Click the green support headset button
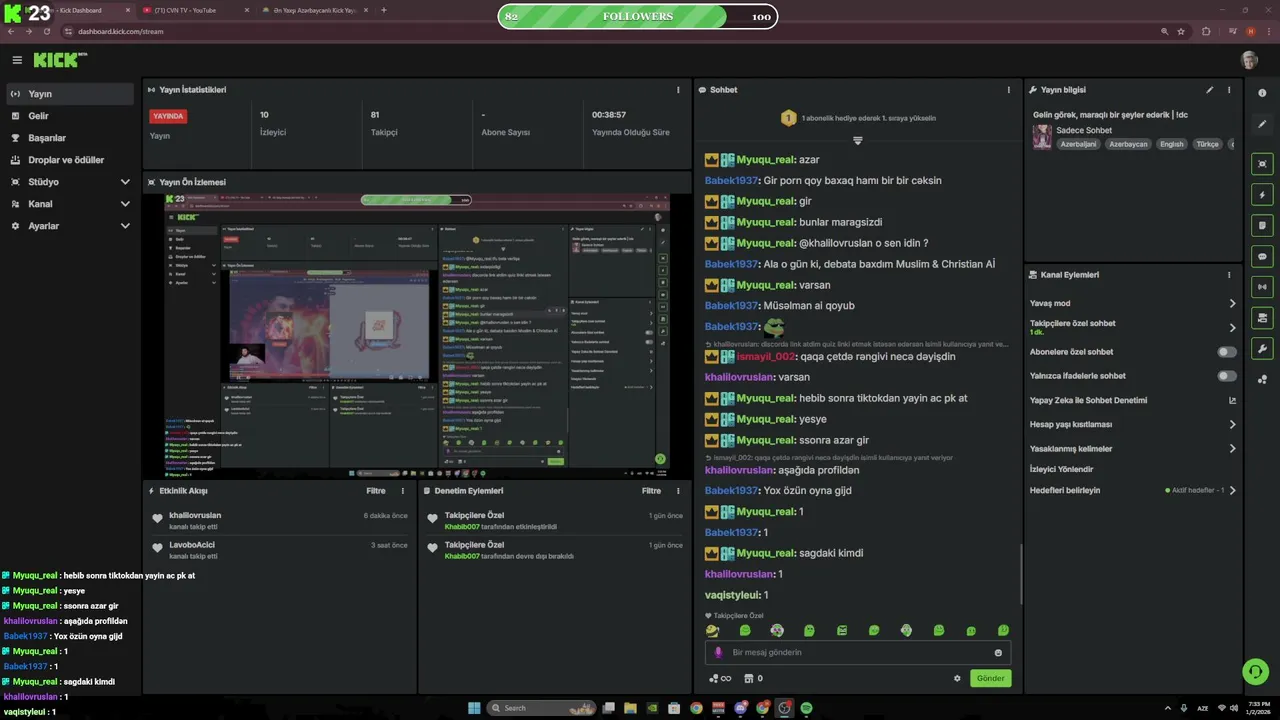 click(1255, 671)
